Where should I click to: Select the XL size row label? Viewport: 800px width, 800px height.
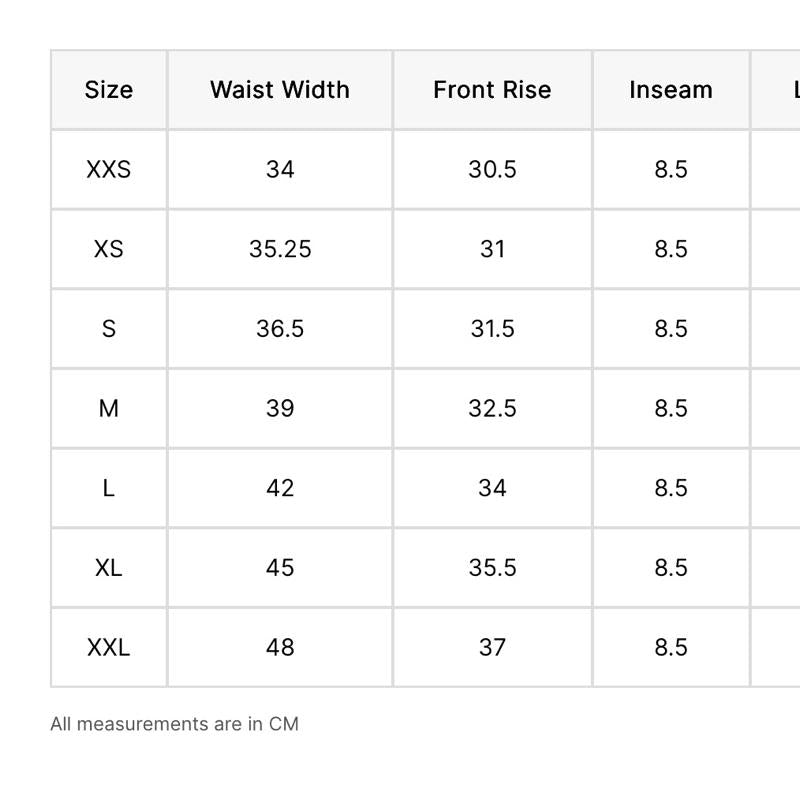[109, 568]
